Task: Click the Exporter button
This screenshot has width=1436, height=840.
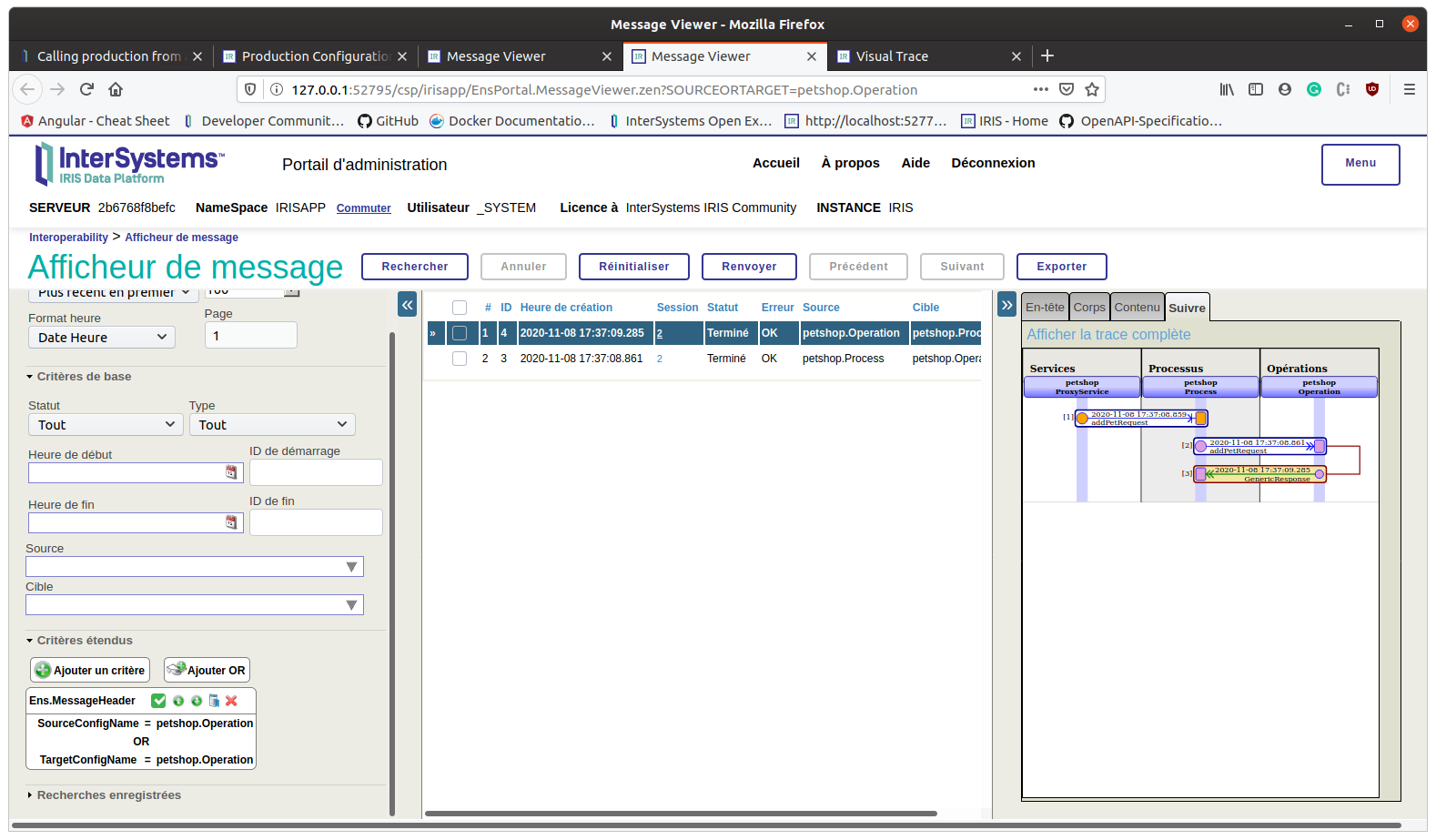Action: (x=1062, y=267)
